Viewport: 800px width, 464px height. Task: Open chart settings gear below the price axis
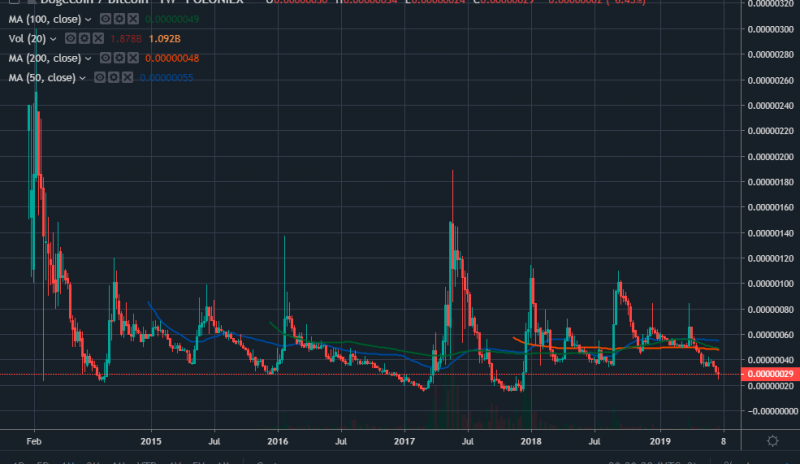(772, 441)
